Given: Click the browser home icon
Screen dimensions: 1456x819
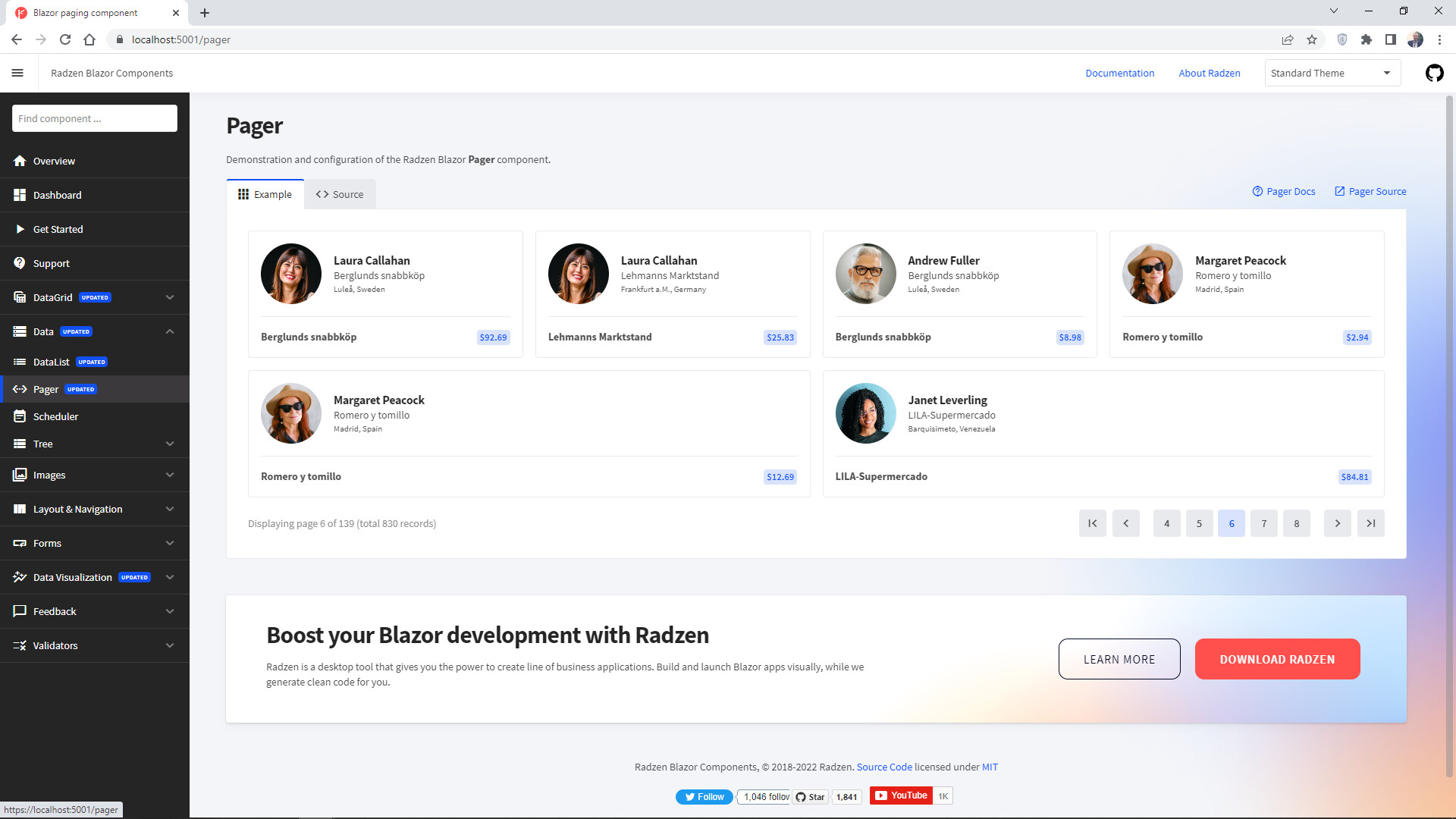Looking at the screenshot, I should [89, 39].
